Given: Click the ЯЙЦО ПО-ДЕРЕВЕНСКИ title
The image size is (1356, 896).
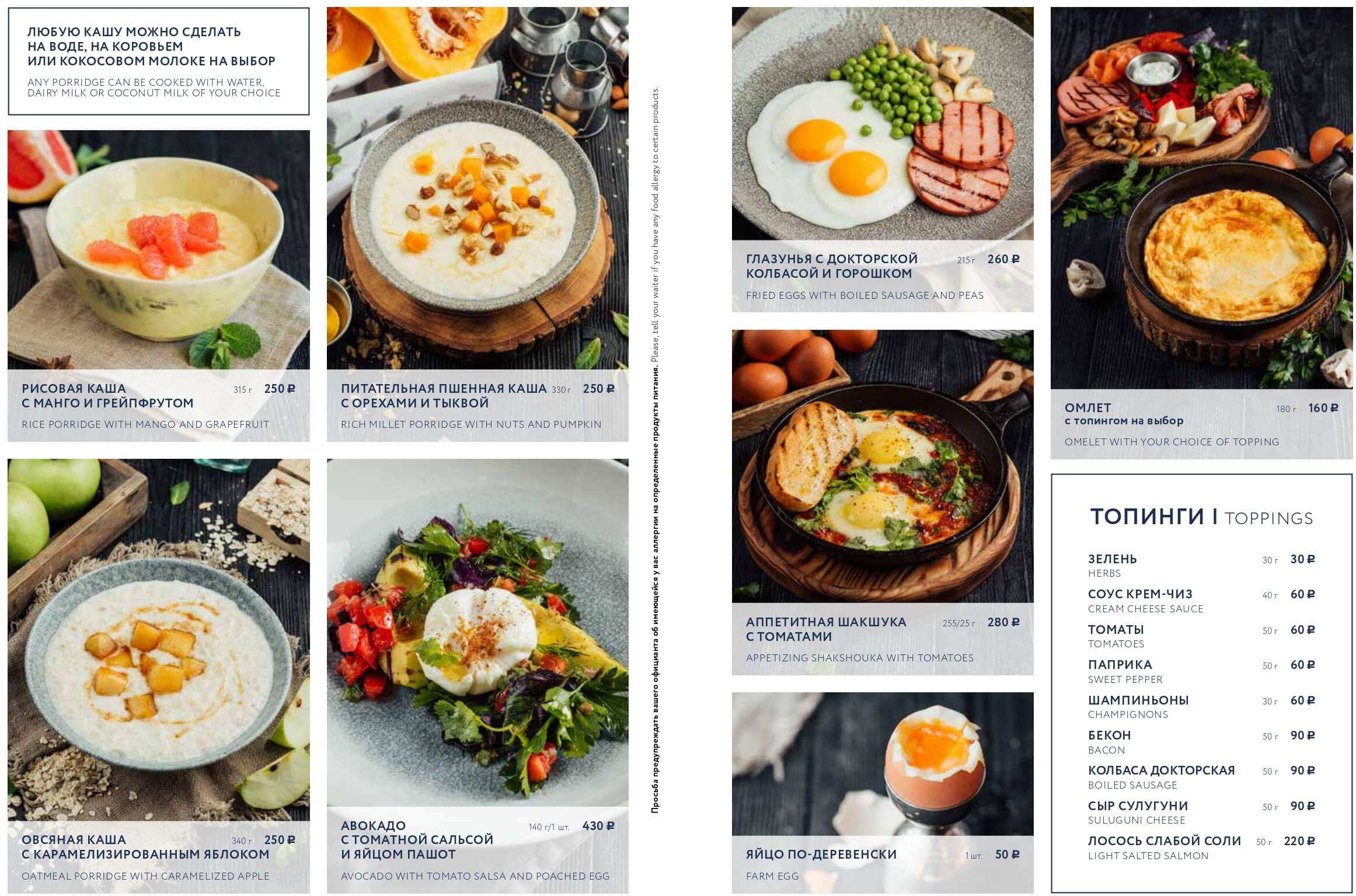Looking at the screenshot, I should (x=821, y=854).
